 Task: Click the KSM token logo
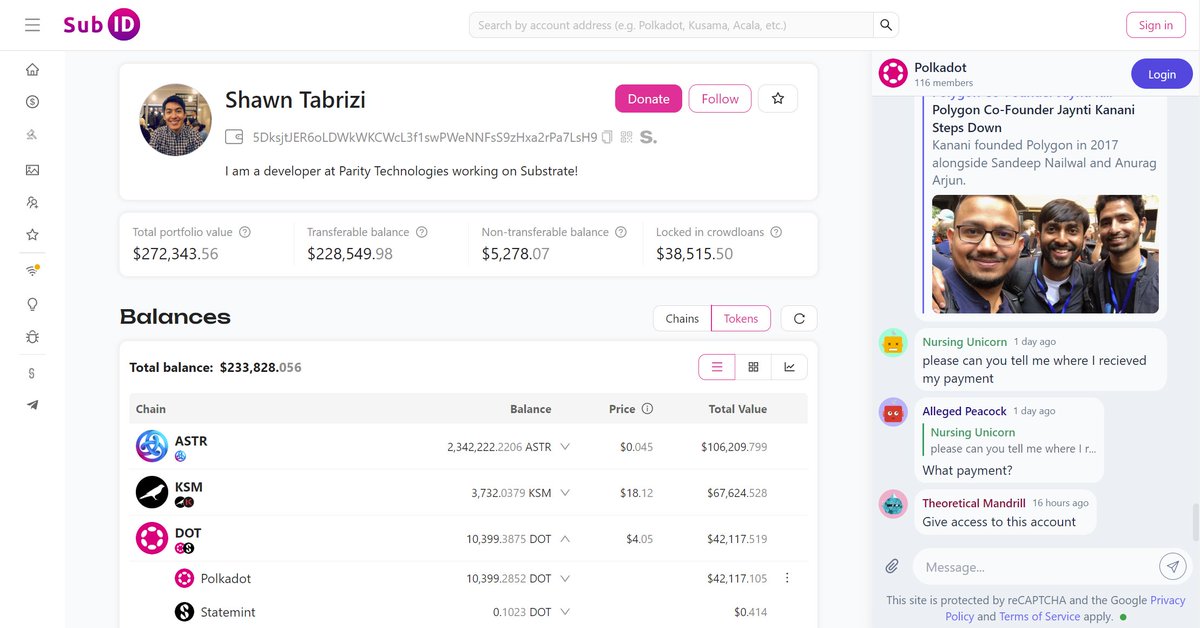coord(152,492)
